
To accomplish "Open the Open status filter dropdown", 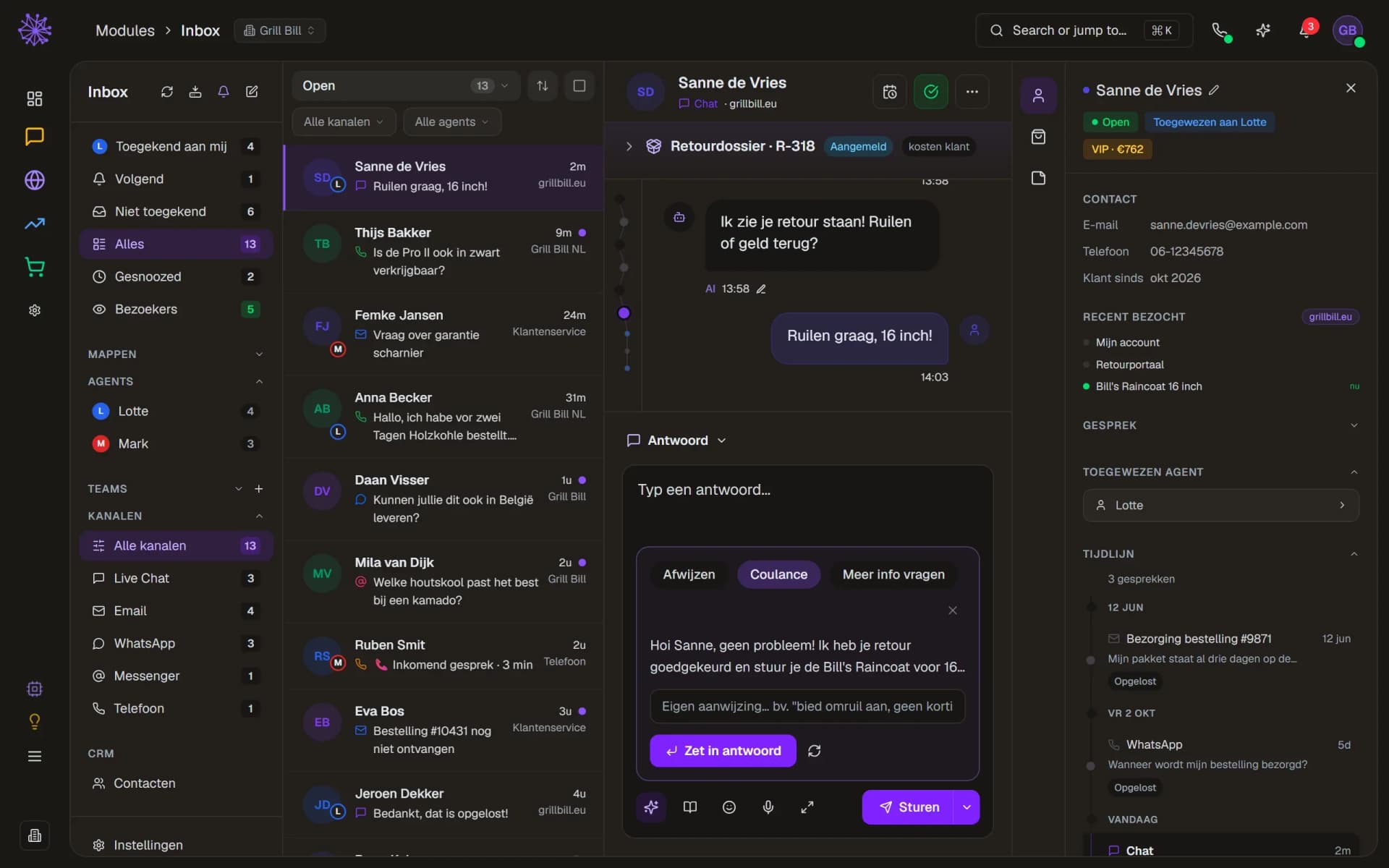I will point(406,86).
